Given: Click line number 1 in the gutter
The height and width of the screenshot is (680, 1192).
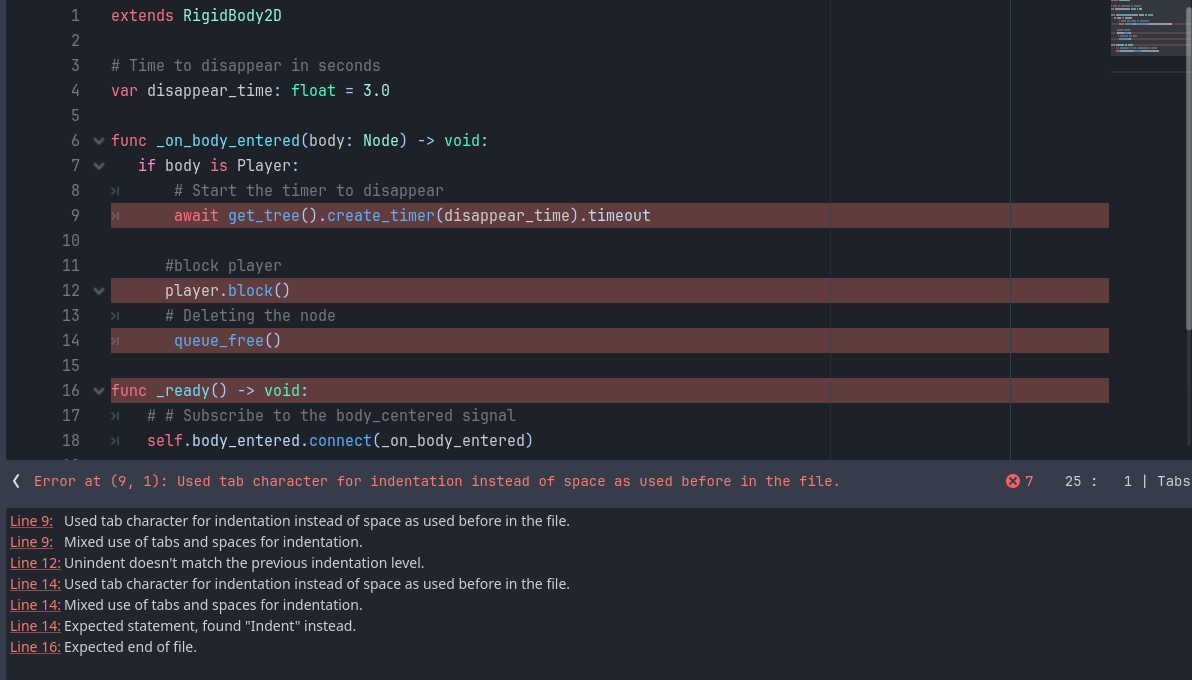Looking at the screenshot, I should [75, 16].
